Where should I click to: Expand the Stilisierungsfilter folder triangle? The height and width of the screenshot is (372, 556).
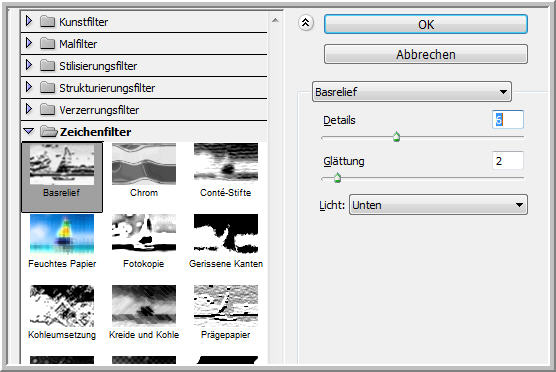point(29,65)
